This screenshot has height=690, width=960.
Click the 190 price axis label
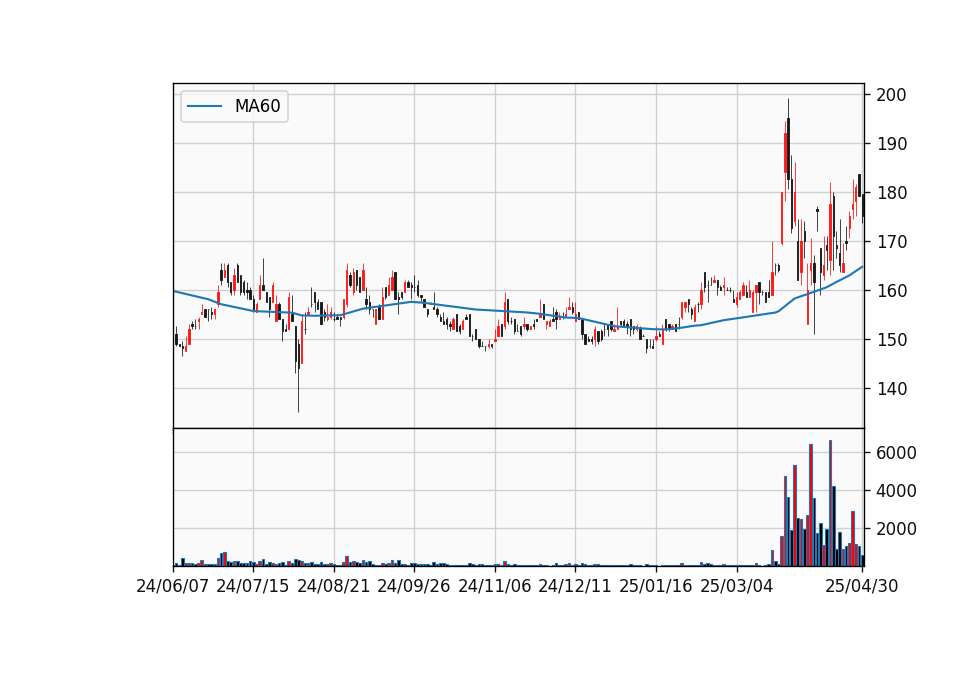[891, 144]
